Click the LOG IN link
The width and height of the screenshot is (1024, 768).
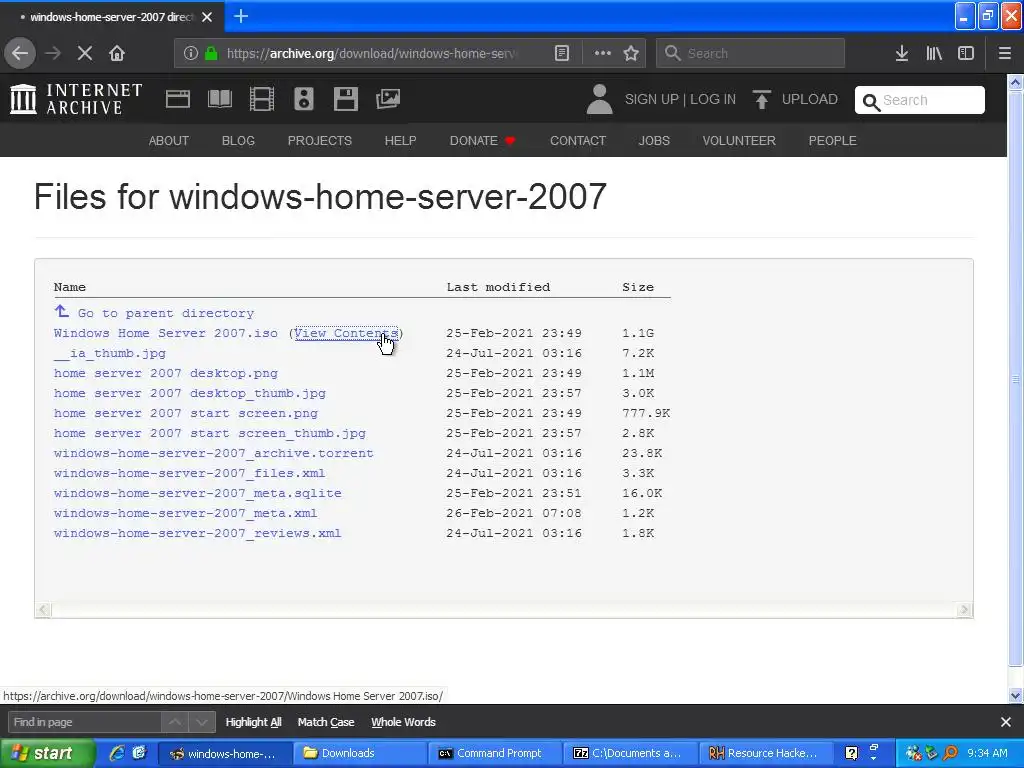713,99
